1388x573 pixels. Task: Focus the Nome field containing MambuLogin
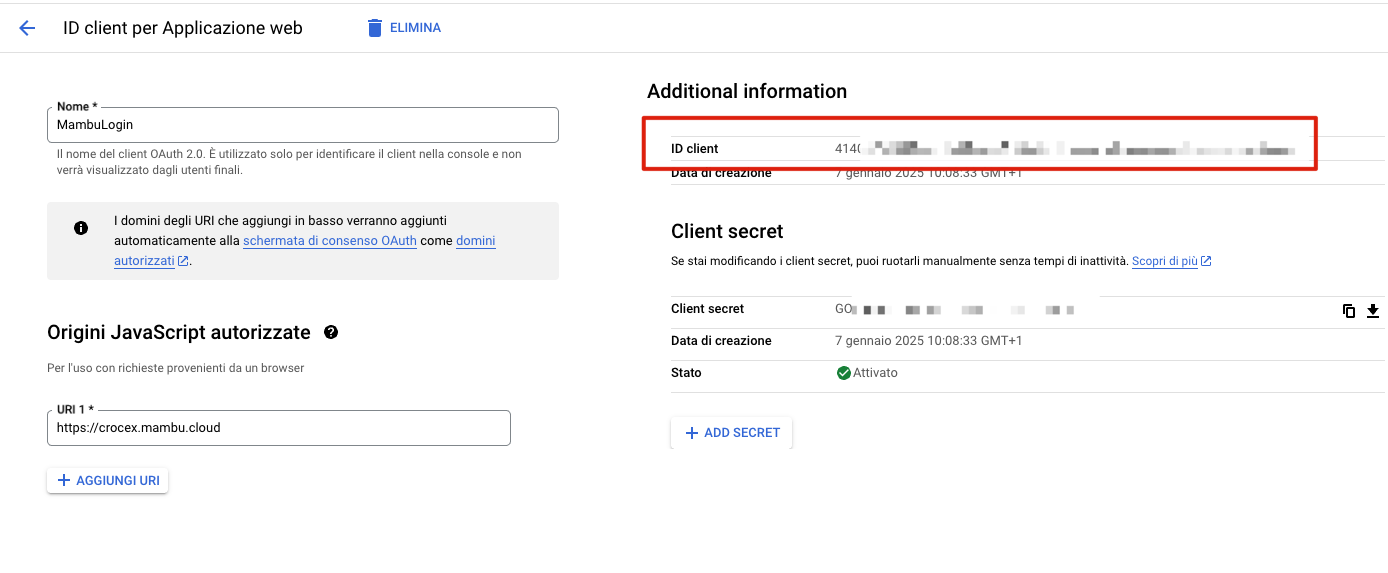303,125
